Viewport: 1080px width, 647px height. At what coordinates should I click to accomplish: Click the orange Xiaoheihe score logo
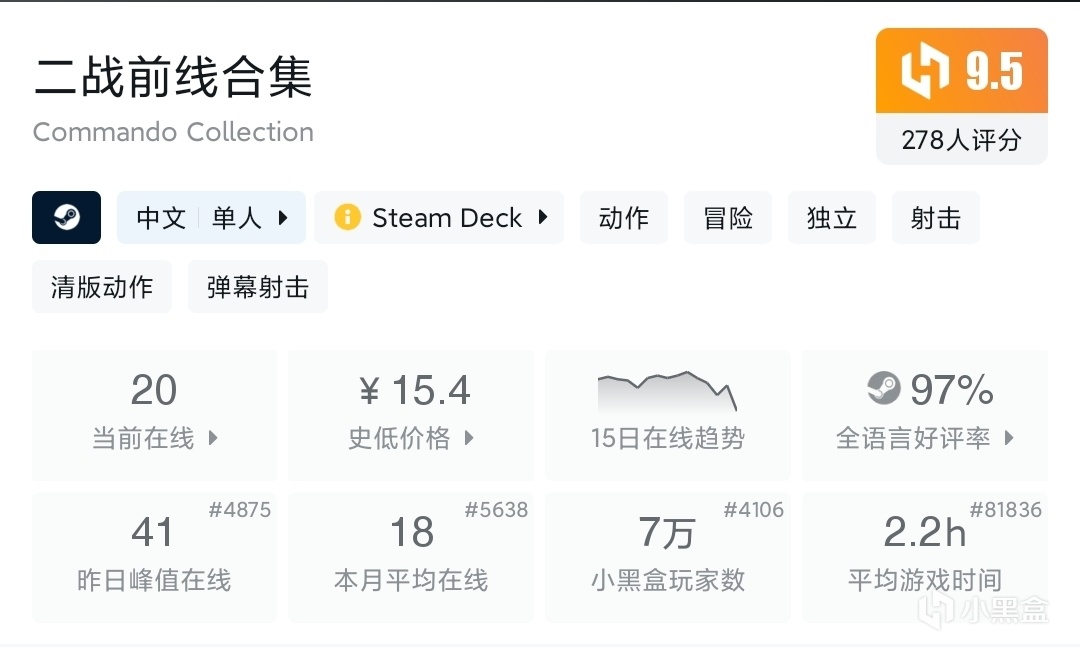[x=923, y=72]
